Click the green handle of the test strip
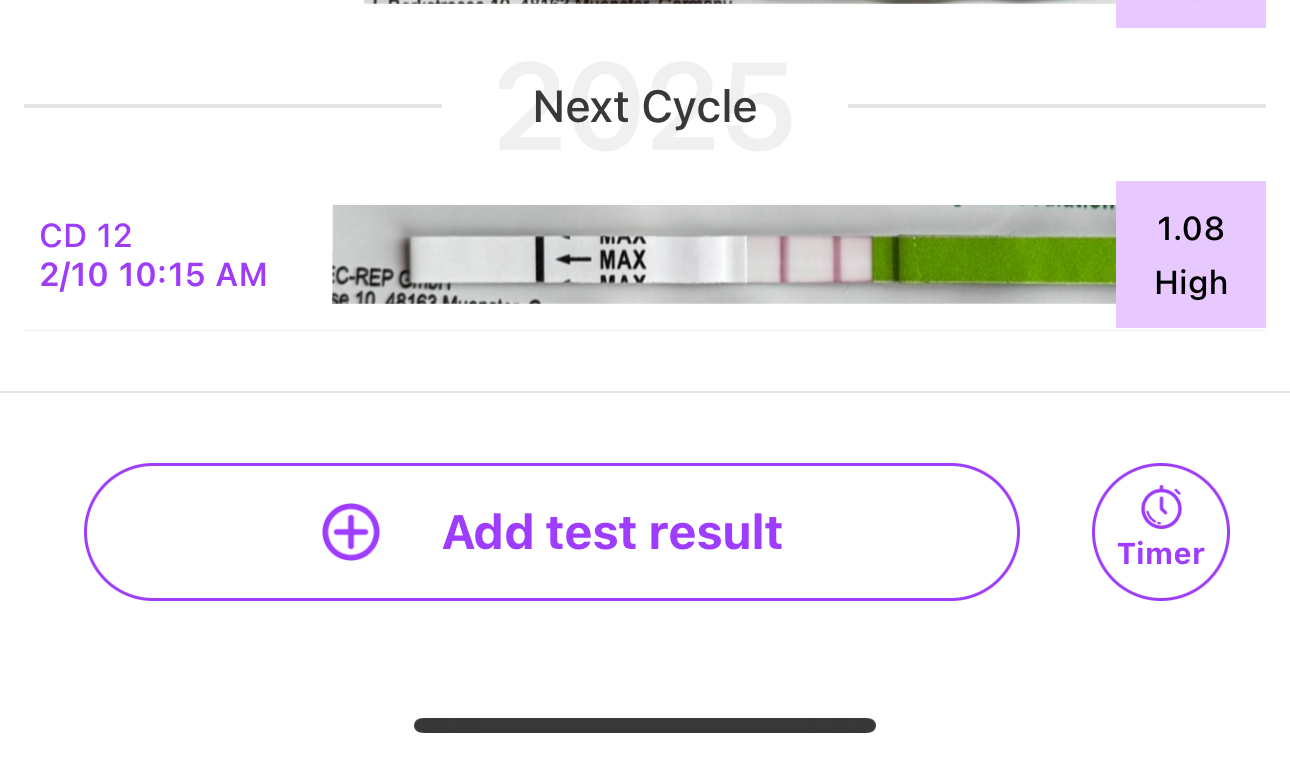Screen dimensions: 1290x757 [x=1000, y=260]
